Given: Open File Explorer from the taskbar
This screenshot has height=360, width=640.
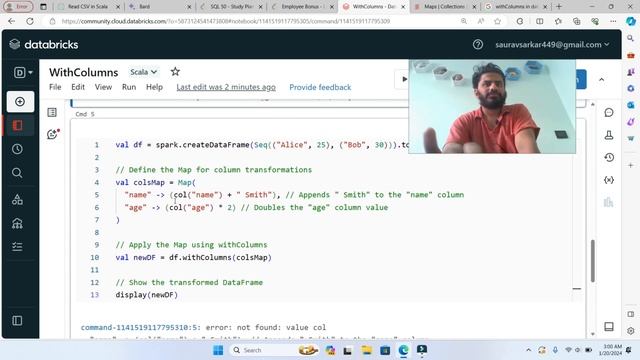Looking at the screenshot, I should click(366, 350).
